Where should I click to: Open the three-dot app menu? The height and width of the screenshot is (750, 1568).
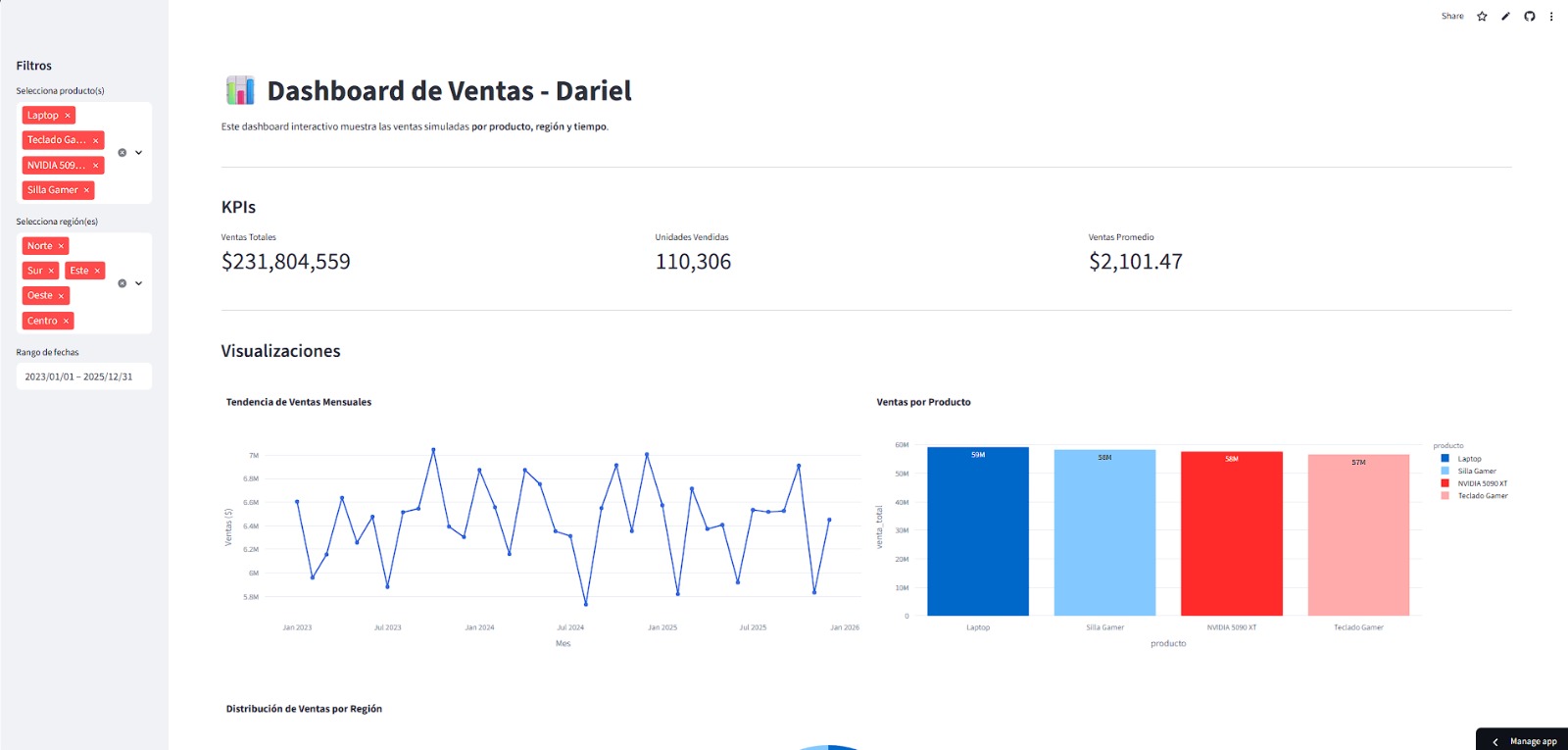click(1551, 17)
